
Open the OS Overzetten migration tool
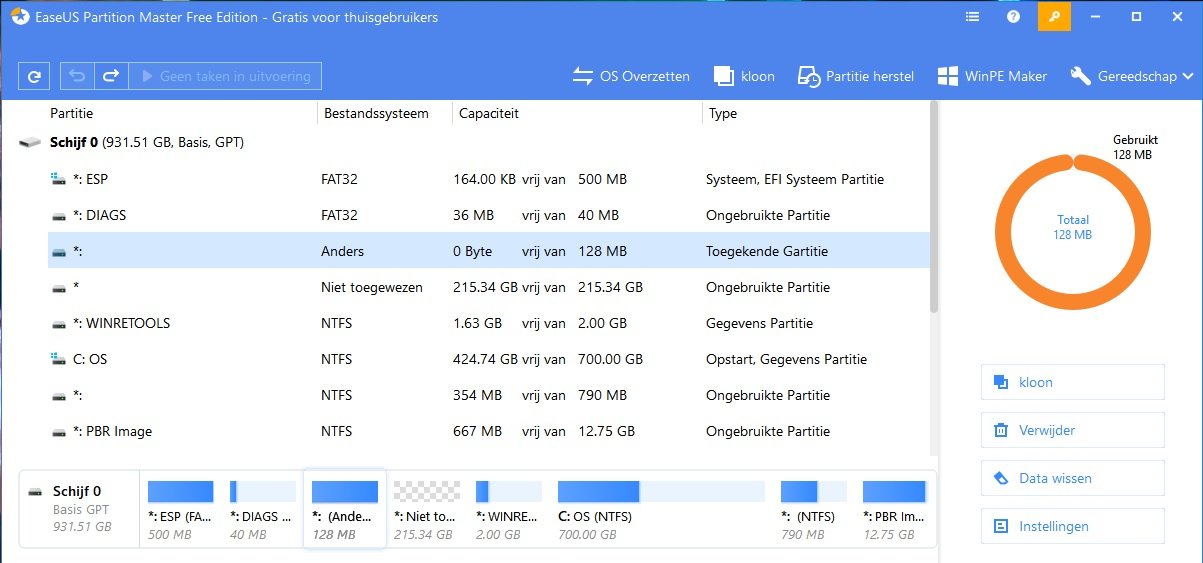[x=631, y=76]
